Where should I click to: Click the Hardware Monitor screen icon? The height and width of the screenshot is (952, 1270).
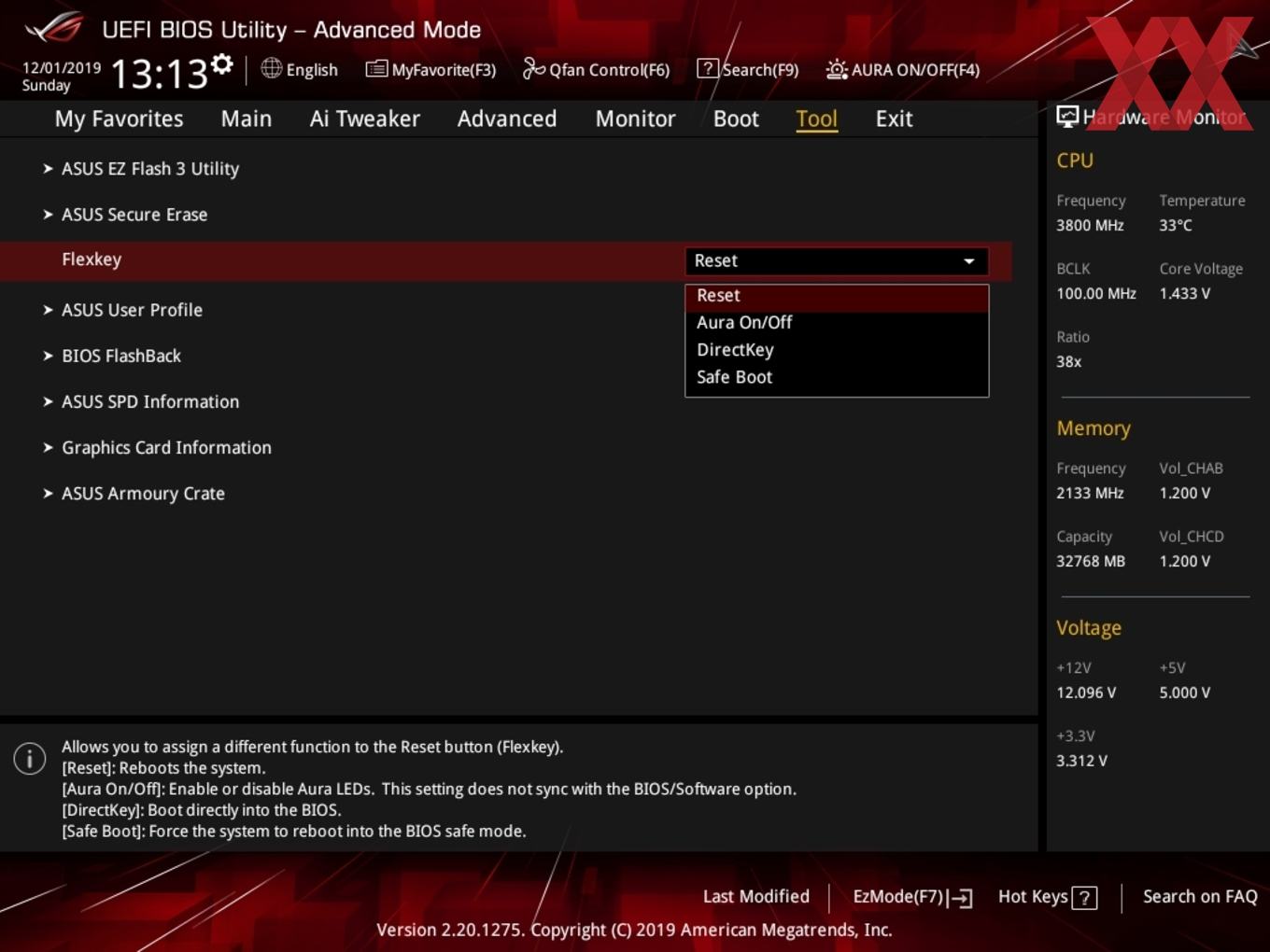[x=1067, y=116]
